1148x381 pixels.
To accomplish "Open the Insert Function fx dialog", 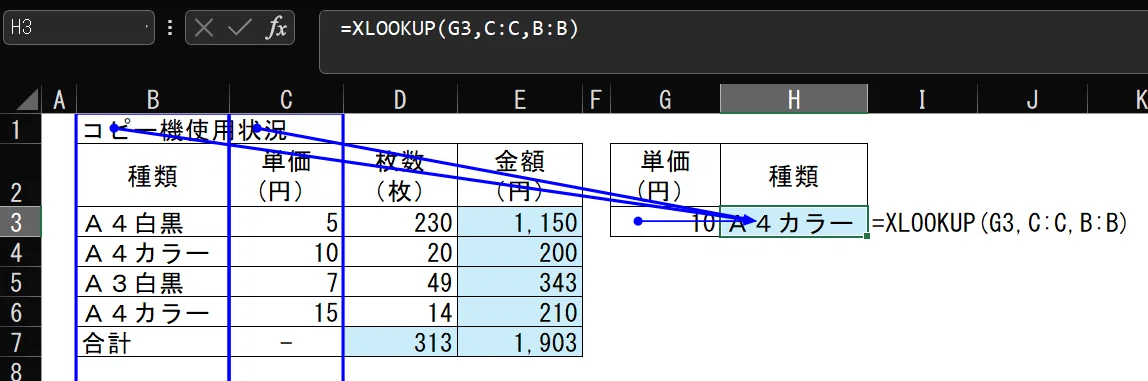I will (x=275, y=29).
